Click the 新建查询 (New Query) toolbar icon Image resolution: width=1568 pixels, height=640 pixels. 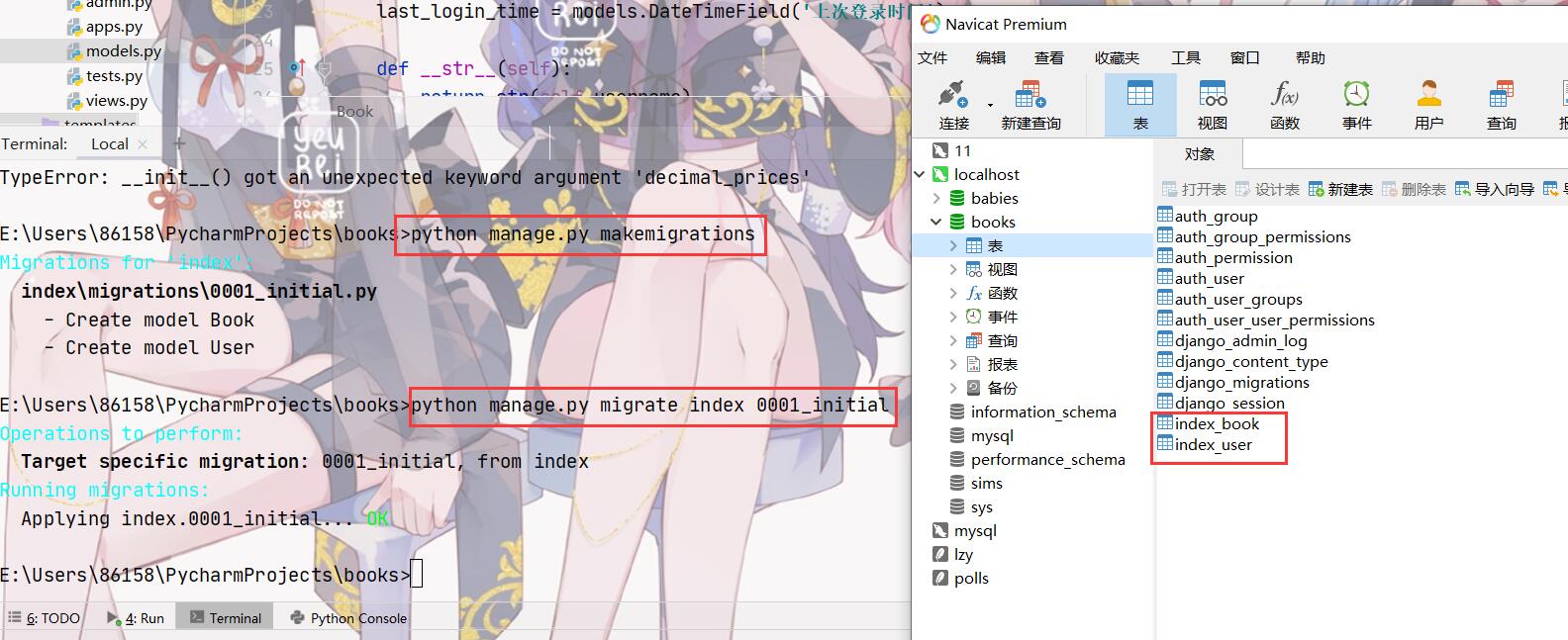pyautogui.click(x=1030, y=105)
